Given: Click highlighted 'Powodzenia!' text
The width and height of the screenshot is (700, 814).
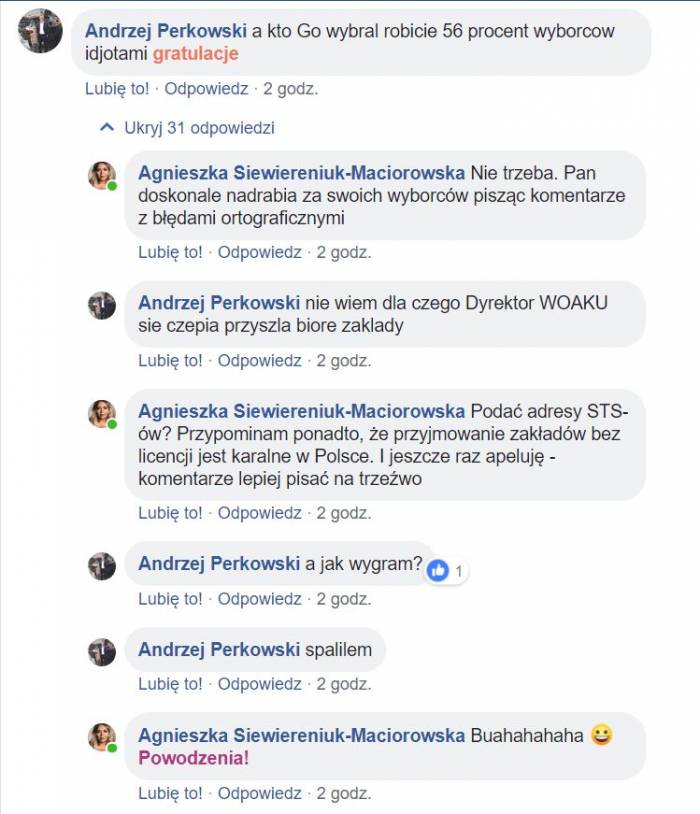Looking at the screenshot, I should click(x=194, y=758).
